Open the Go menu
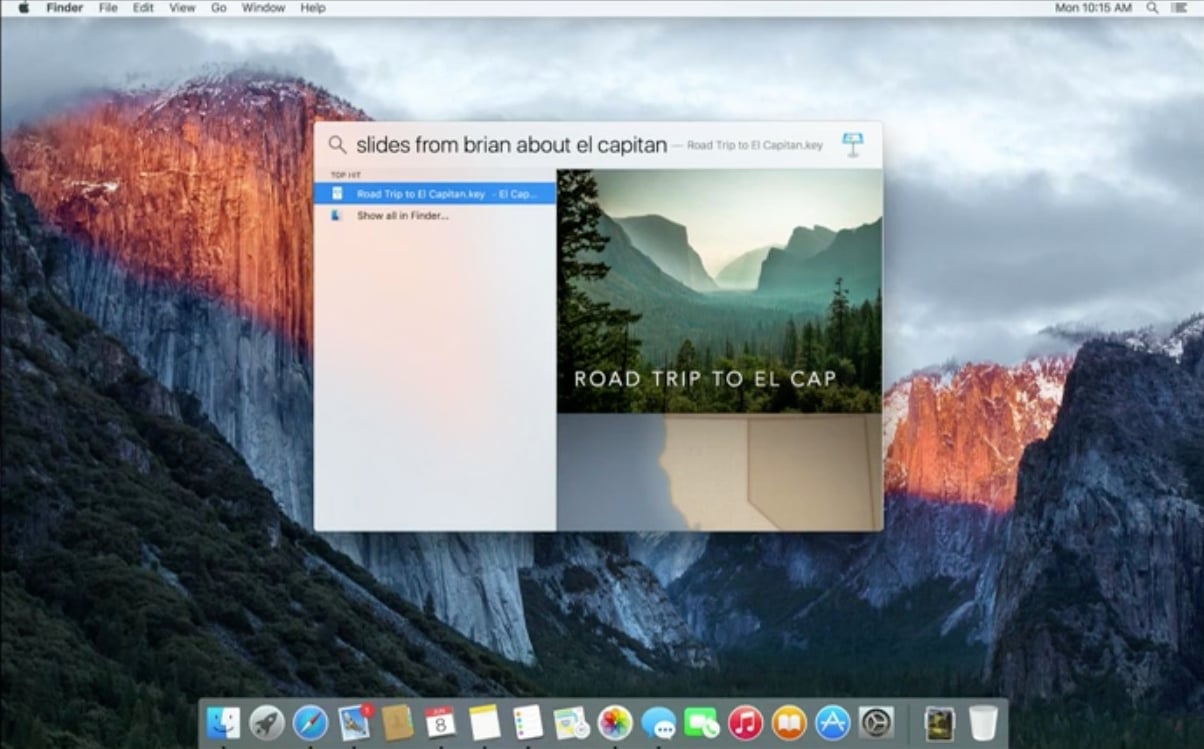This screenshot has width=1204, height=749. 219,7
